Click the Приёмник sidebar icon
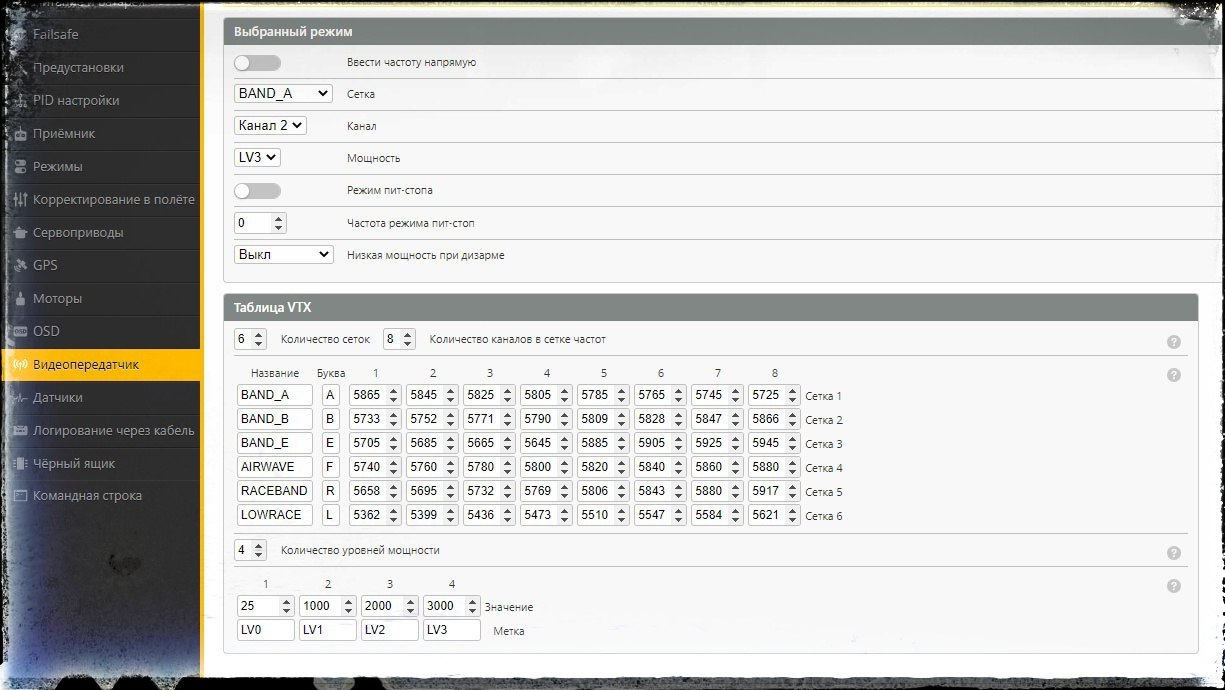 click(x=20, y=134)
